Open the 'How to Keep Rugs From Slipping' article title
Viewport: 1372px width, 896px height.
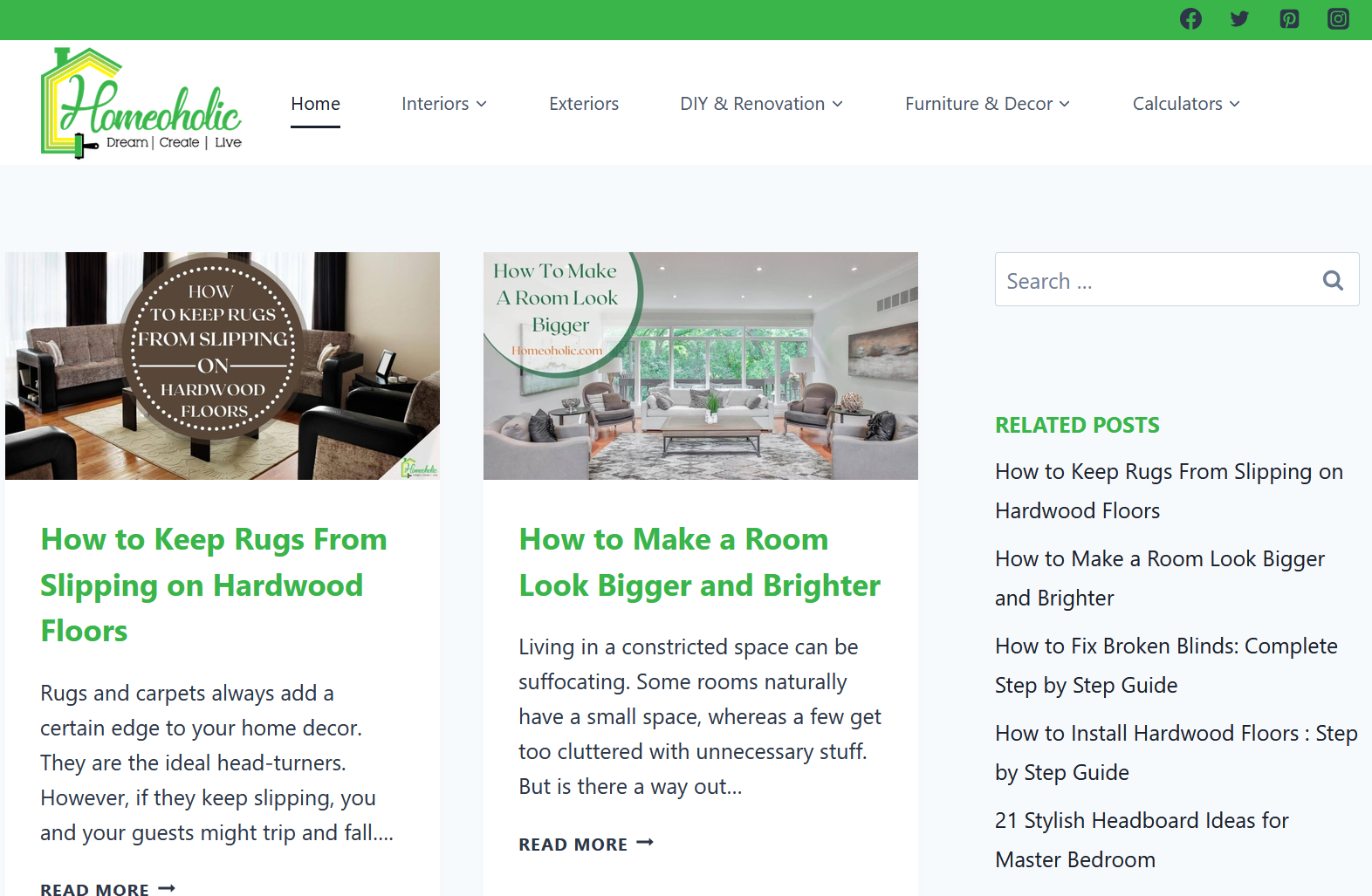click(214, 585)
